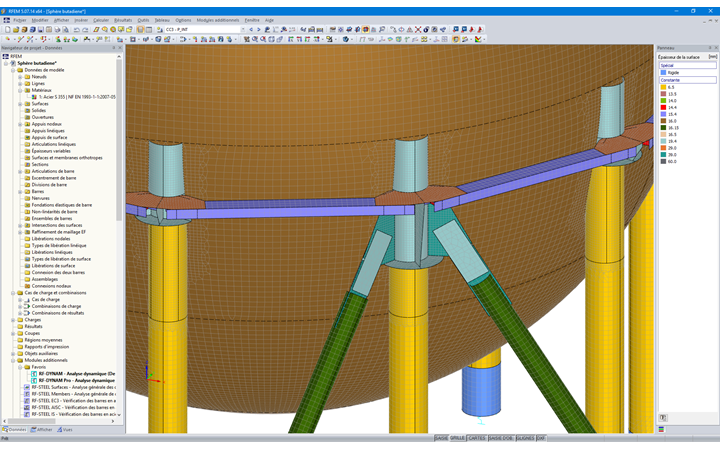Collapse the Modules additionnels node
Image resolution: width=720 pixels, height=450 pixels.
(x=13, y=360)
